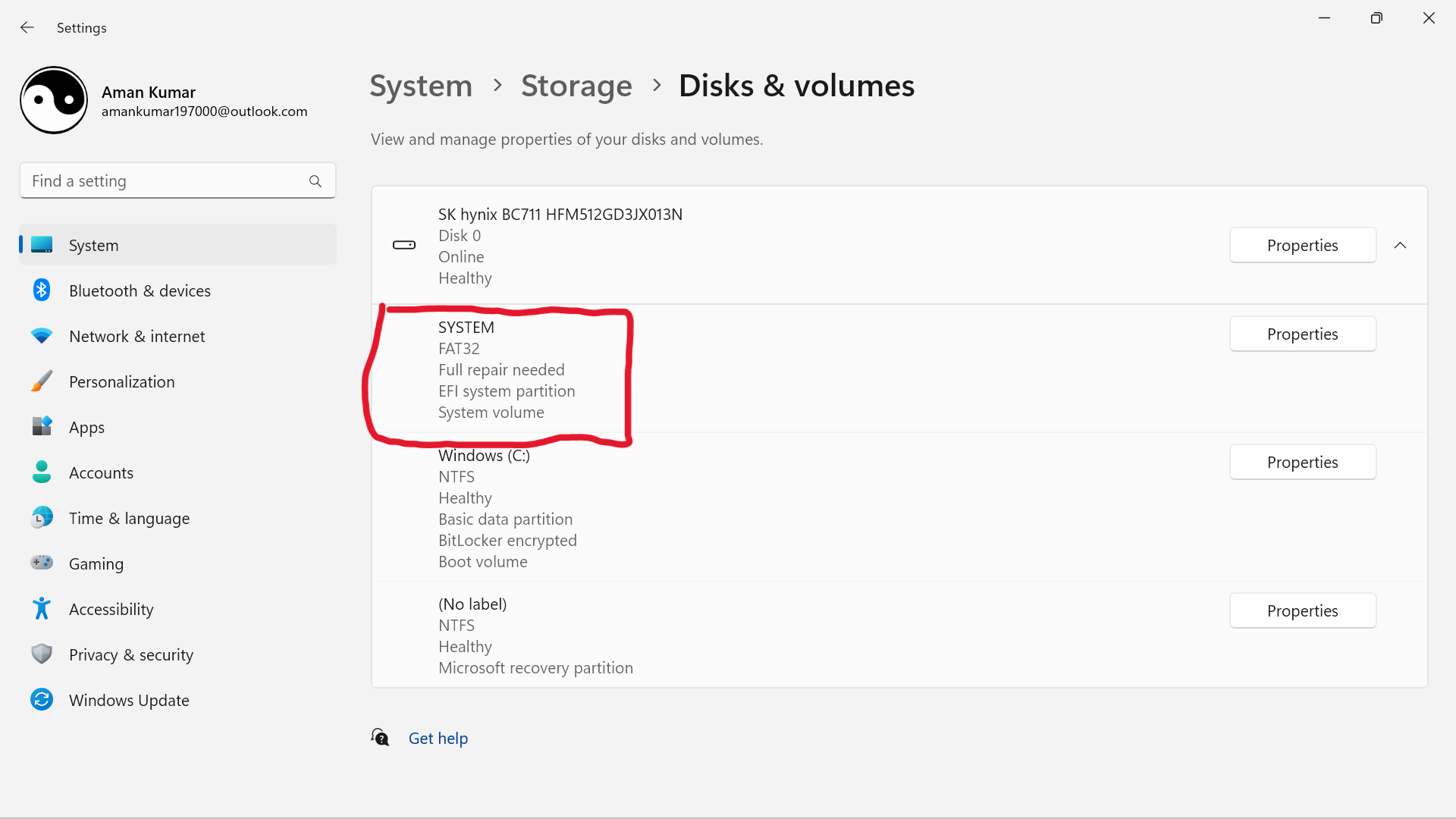Focus the Find a setting search box
1456x819 pixels.
[x=177, y=180]
